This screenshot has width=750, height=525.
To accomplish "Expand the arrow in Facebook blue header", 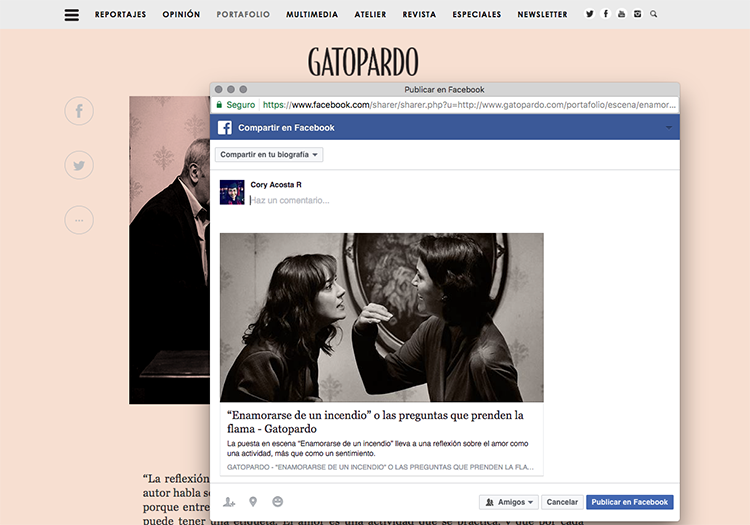I will pos(668,128).
